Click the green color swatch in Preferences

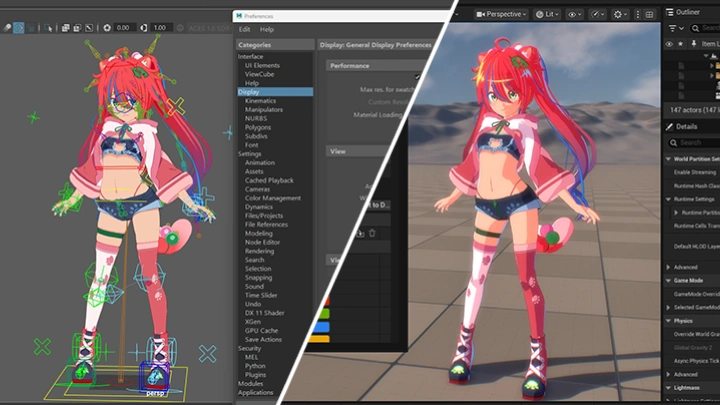tap(323, 314)
